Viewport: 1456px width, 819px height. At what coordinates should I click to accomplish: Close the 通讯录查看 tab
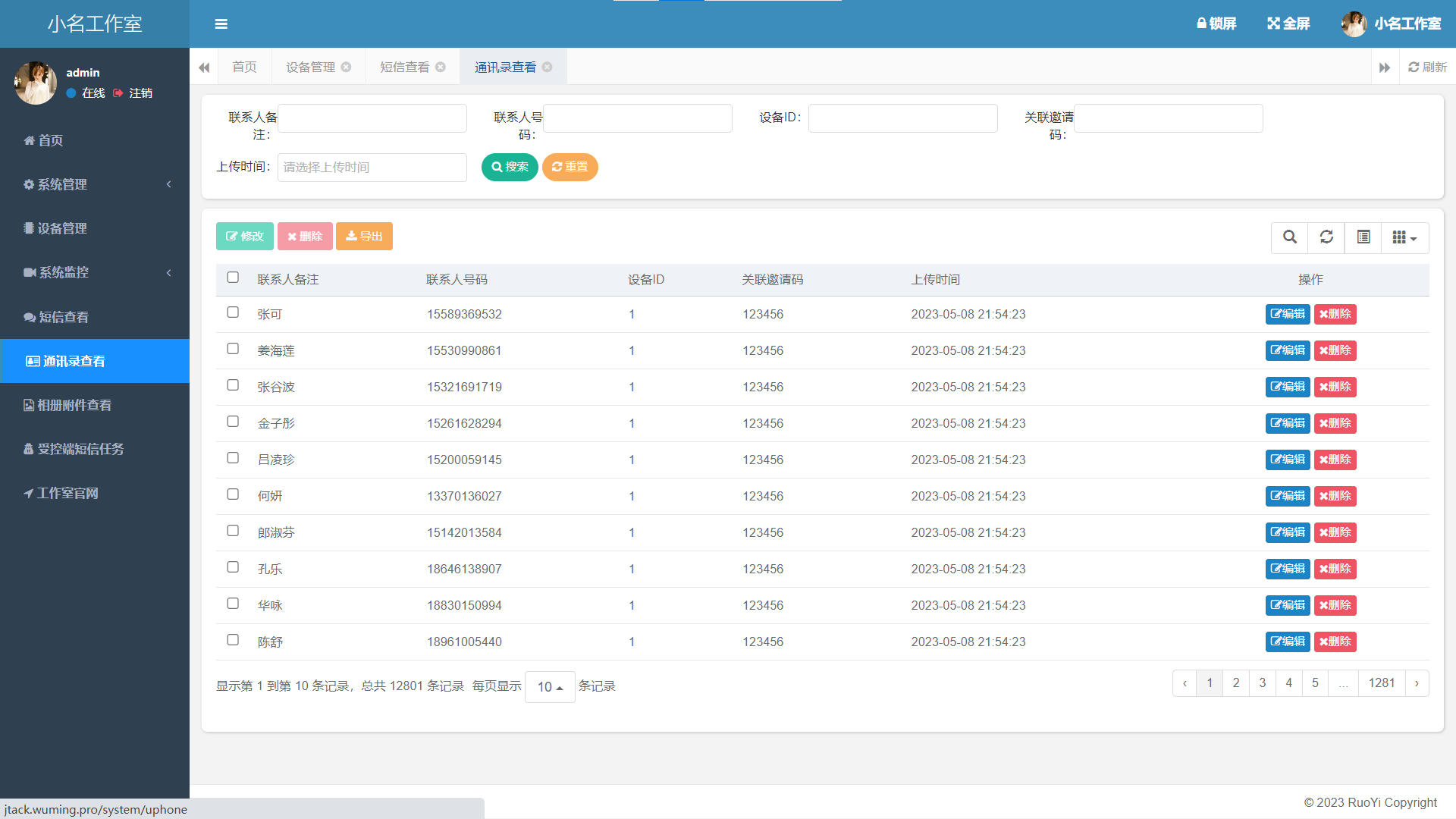(547, 67)
